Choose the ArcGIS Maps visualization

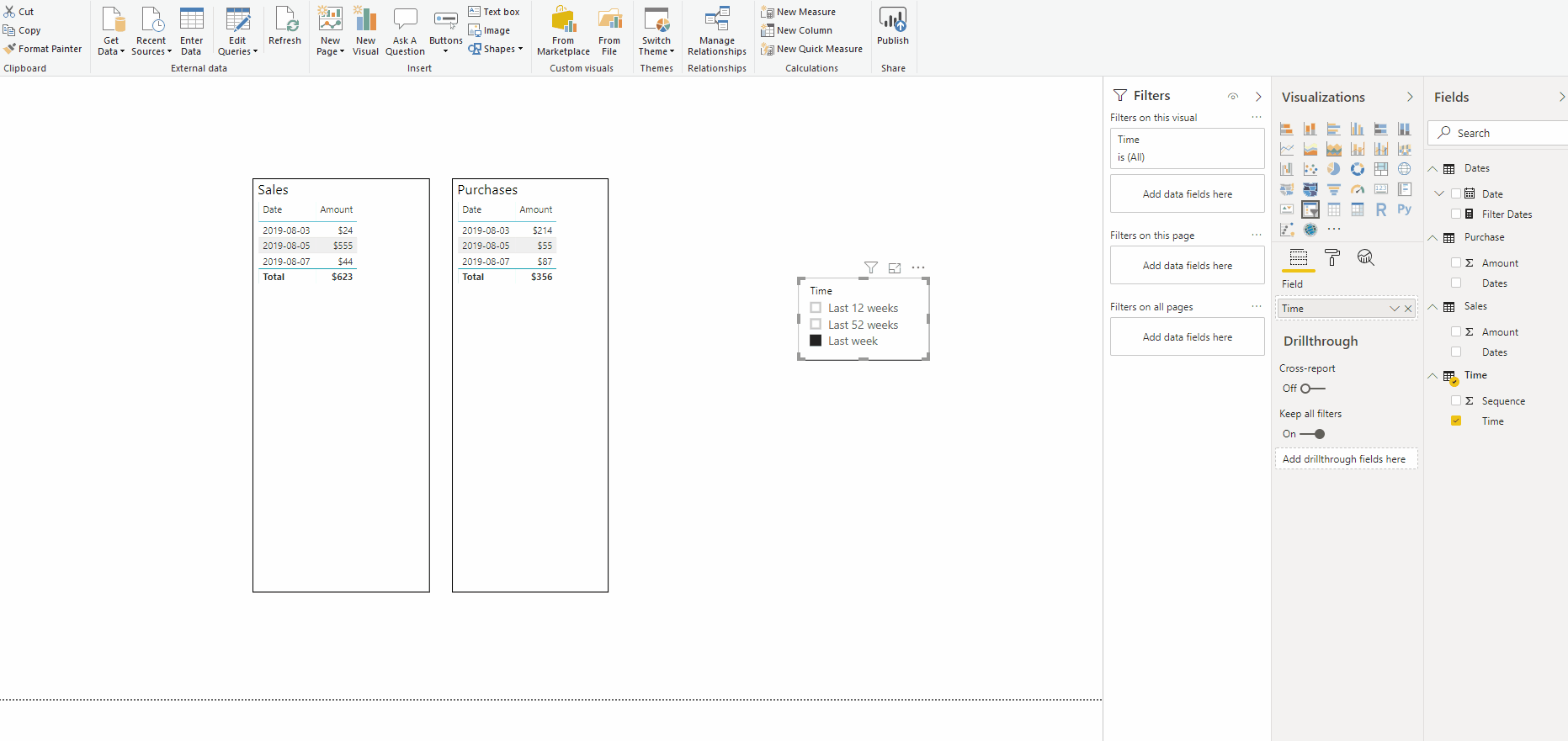1310,230
